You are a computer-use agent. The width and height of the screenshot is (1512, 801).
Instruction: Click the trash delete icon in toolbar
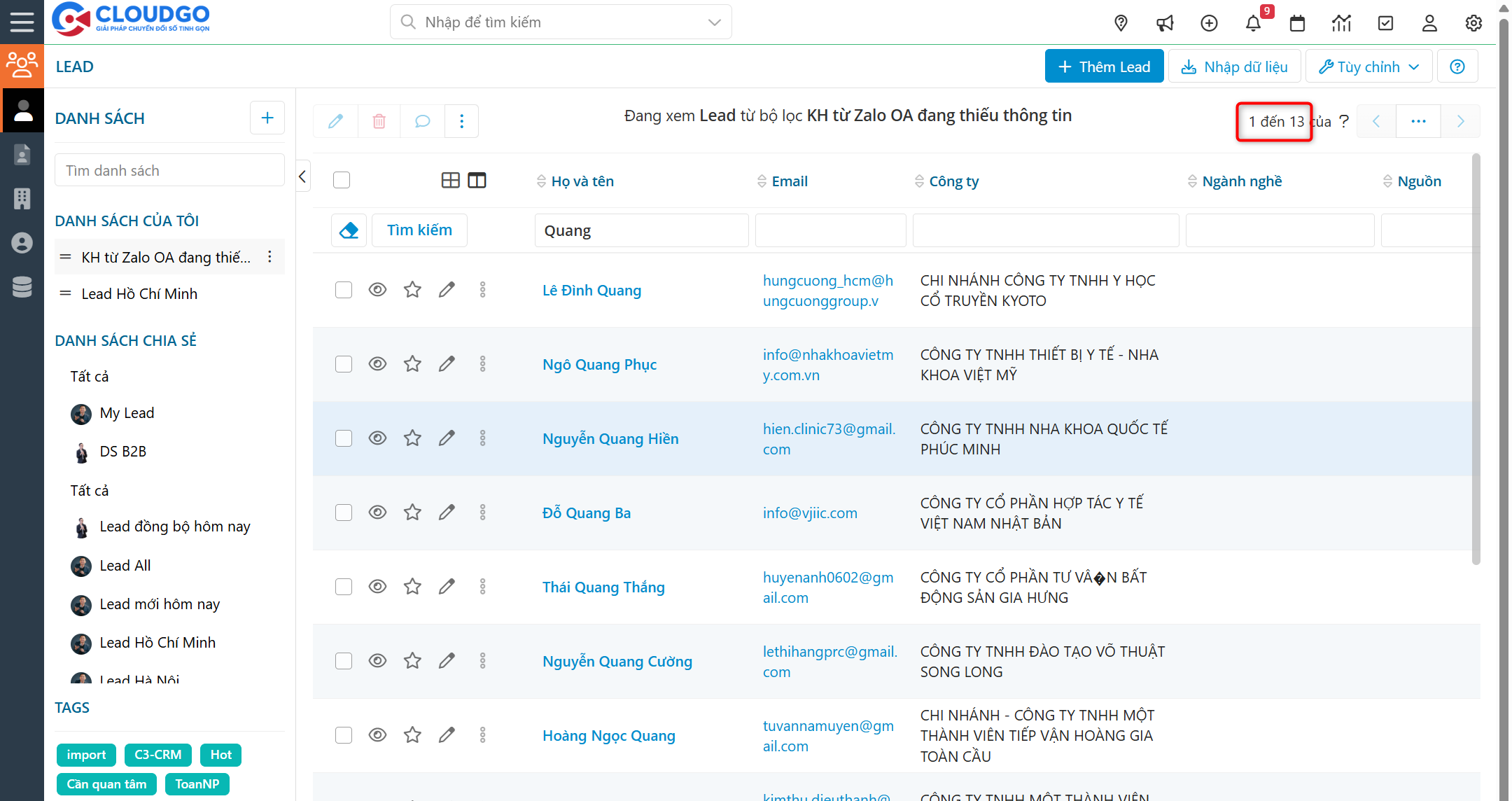379,121
